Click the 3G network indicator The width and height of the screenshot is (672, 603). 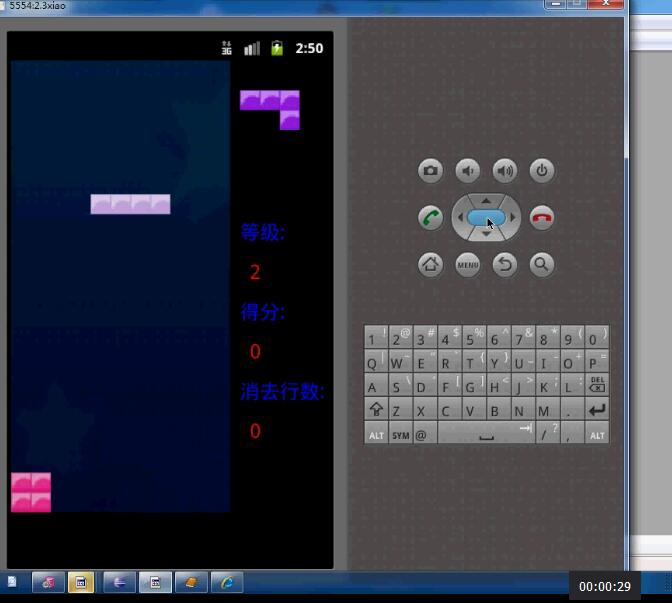(226, 48)
